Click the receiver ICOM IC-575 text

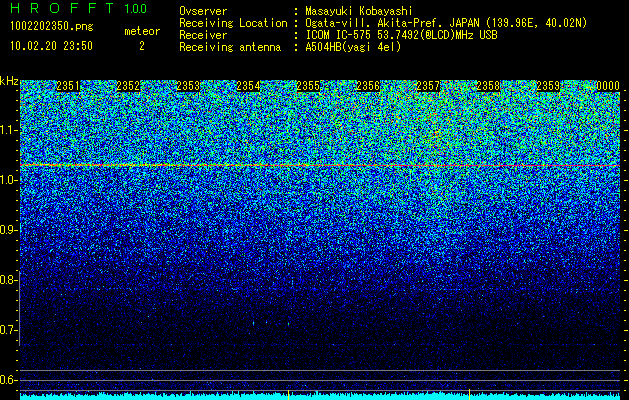pyautogui.click(x=402, y=35)
